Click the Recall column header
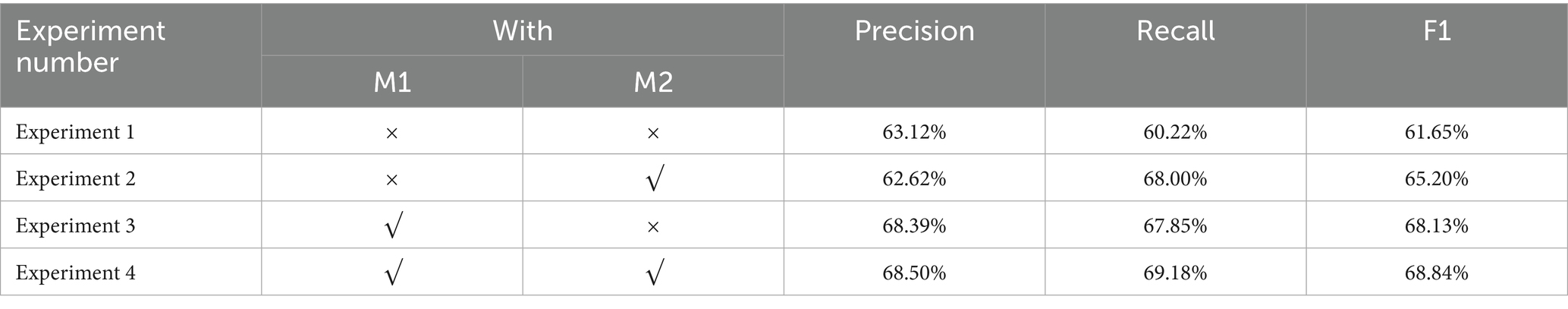Viewport: 1568px width, 309px height. pos(1175,31)
